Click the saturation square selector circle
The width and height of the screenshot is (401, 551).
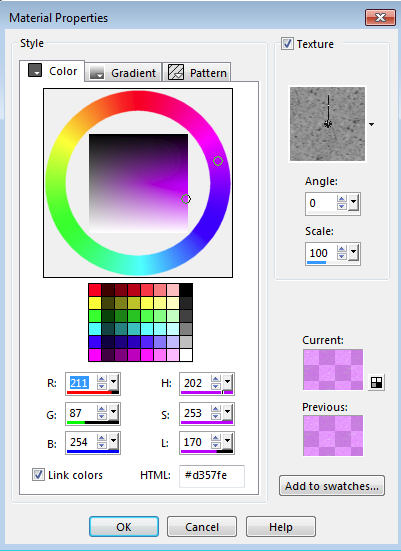[186, 199]
